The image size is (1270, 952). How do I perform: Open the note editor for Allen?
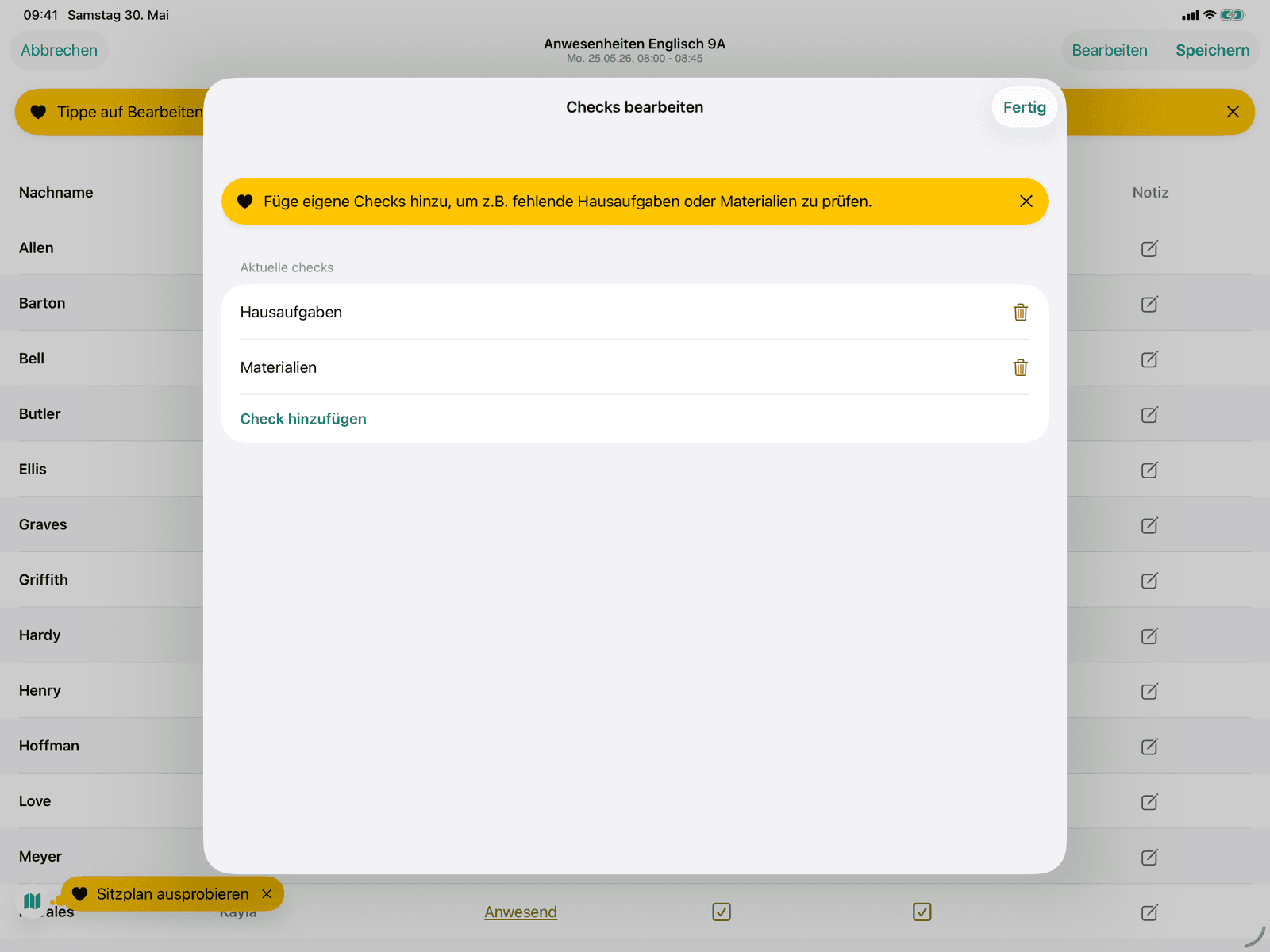(1149, 248)
